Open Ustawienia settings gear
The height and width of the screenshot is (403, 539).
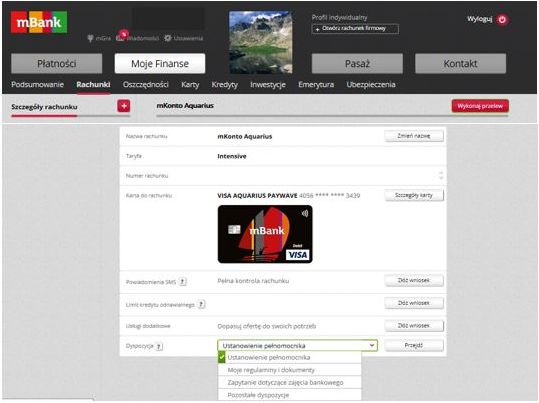tap(167, 38)
